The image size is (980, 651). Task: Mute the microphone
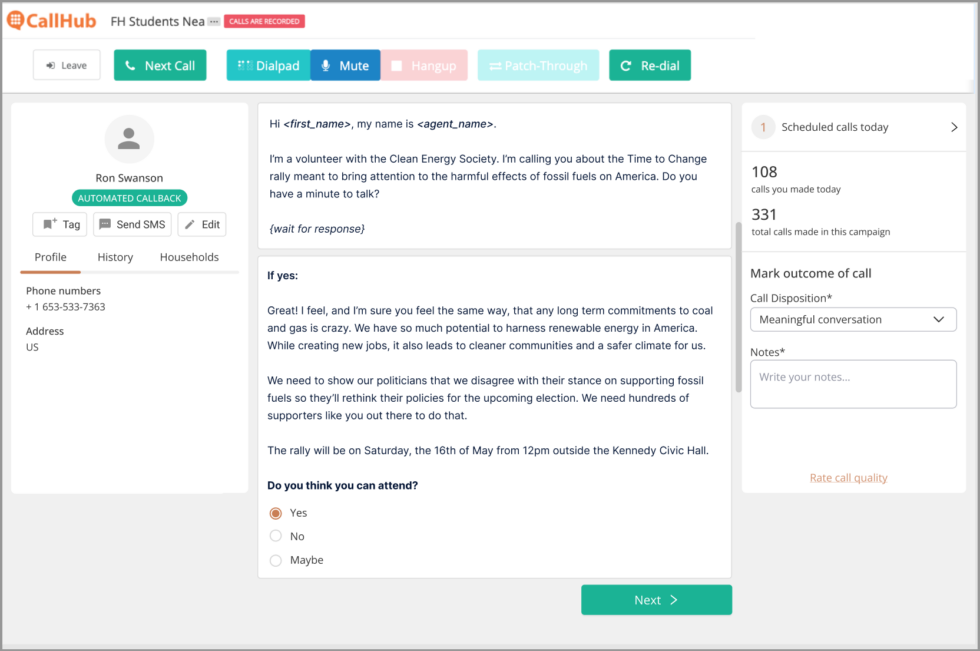click(x=345, y=65)
